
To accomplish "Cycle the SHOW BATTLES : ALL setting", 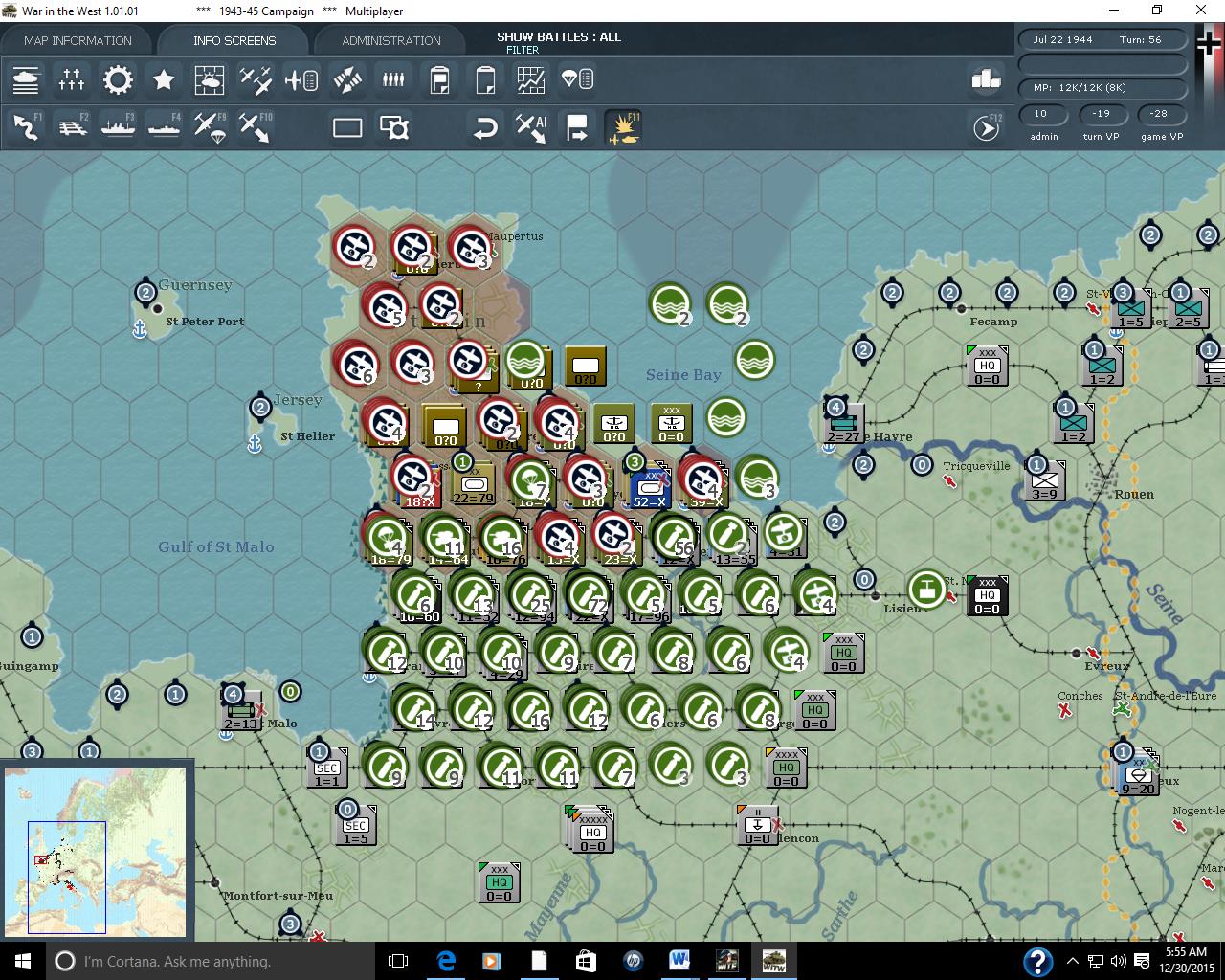I will pos(559,36).
